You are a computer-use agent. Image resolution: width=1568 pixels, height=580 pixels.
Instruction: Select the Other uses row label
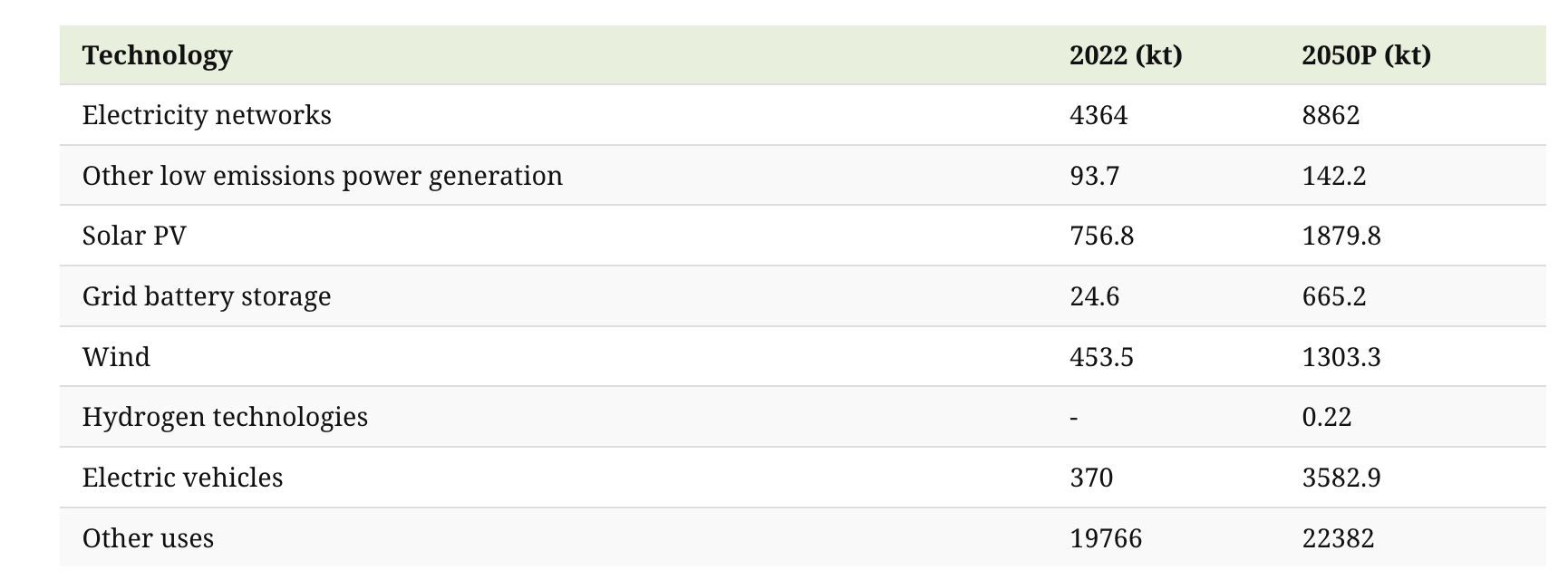148,538
